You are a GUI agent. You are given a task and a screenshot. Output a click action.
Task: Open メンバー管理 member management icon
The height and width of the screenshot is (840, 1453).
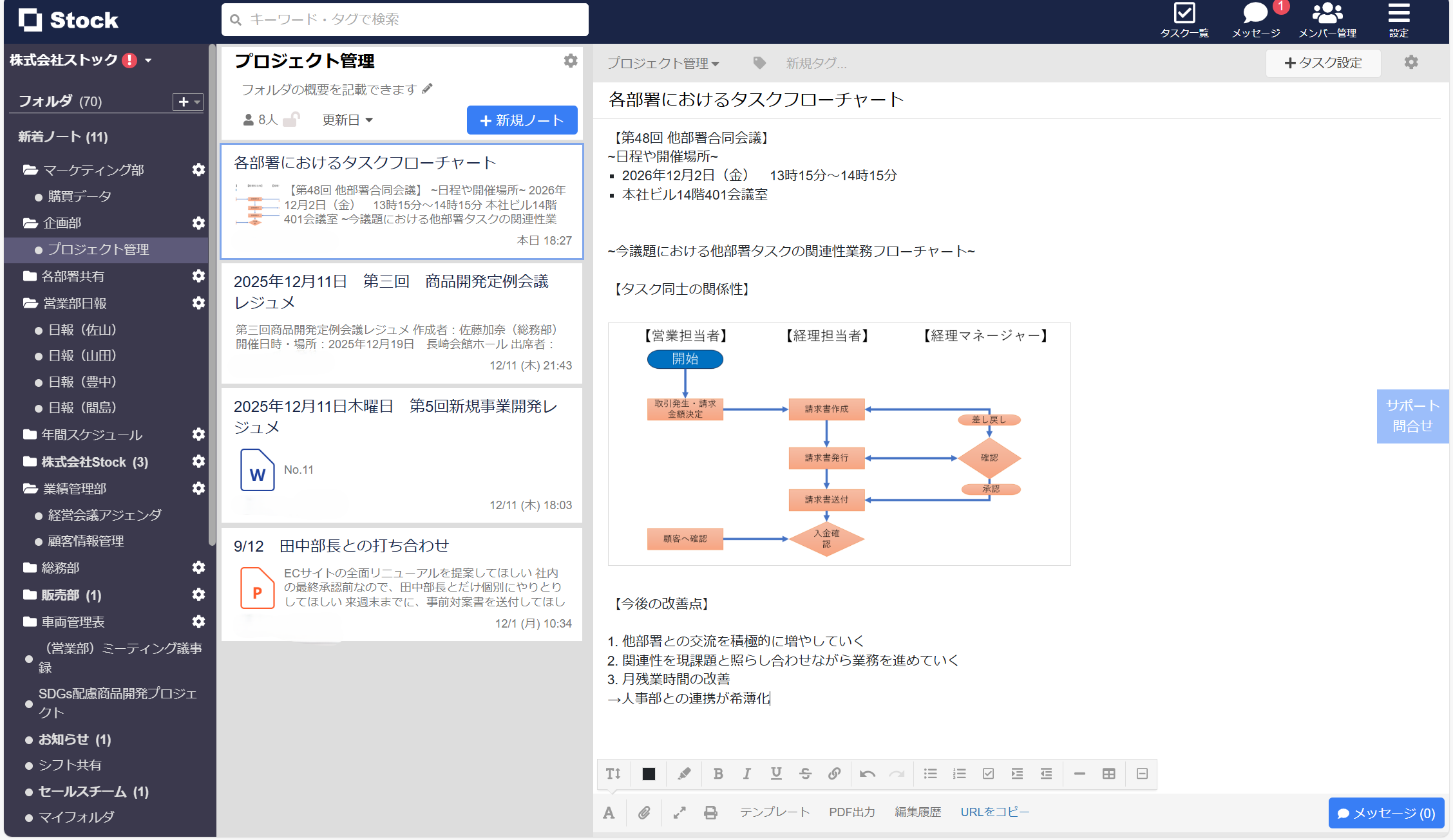pos(1328,14)
